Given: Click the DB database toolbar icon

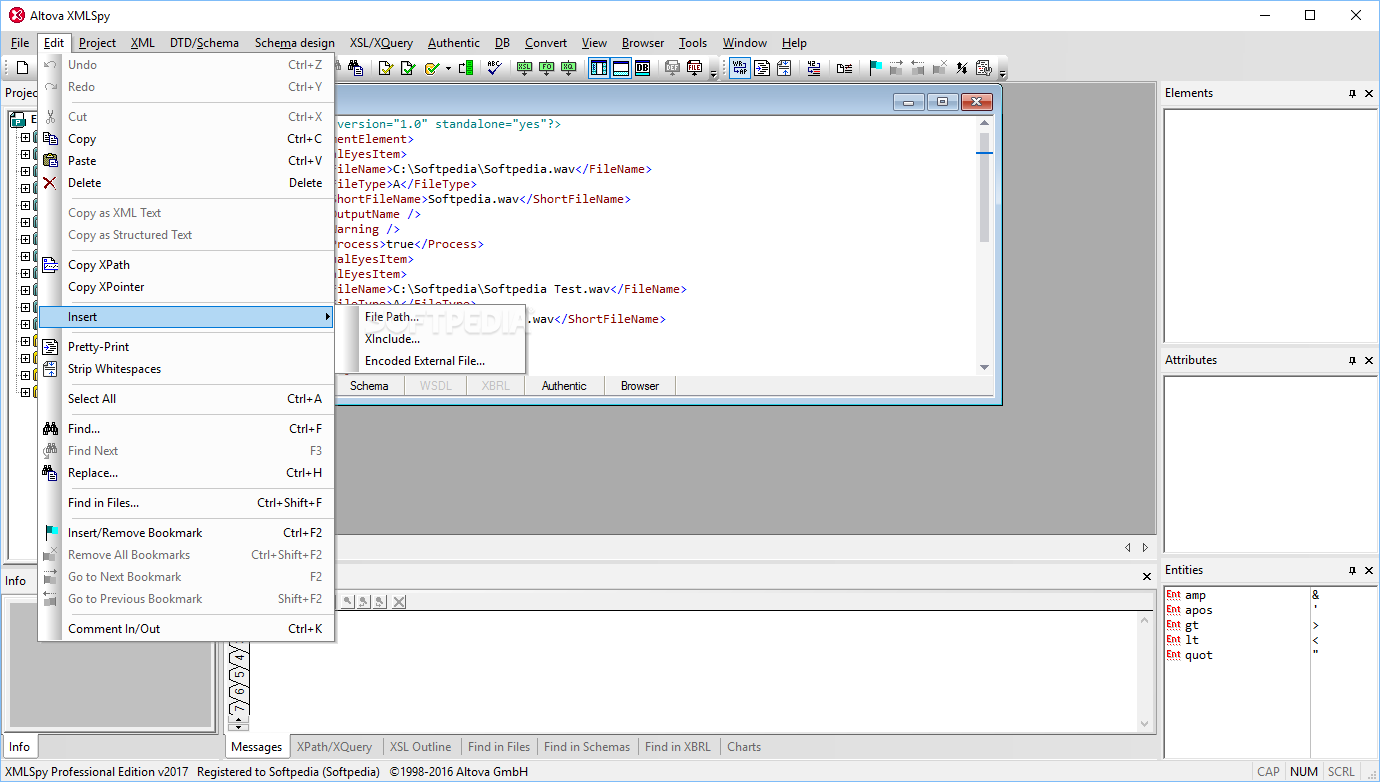Looking at the screenshot, I should click(642, 68).
